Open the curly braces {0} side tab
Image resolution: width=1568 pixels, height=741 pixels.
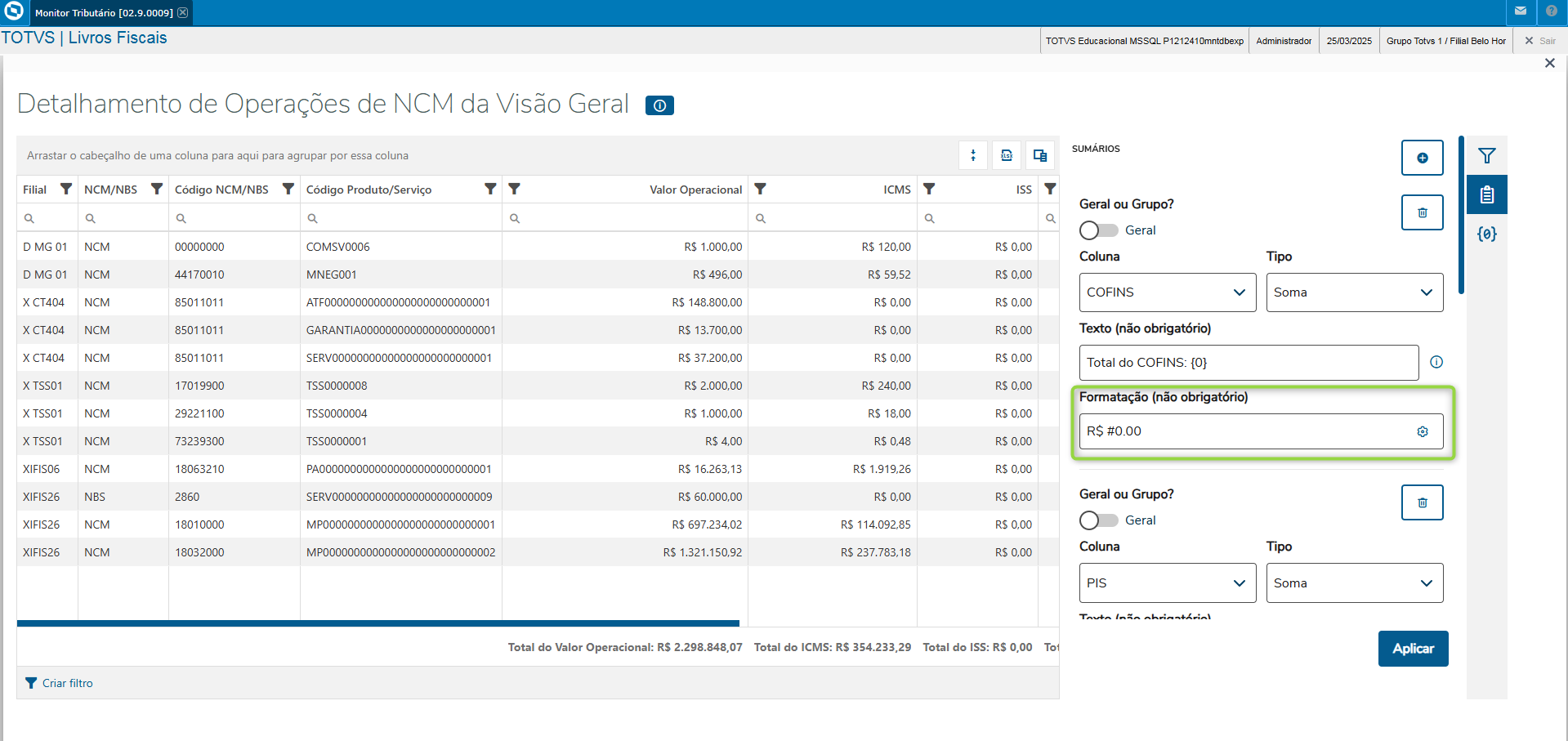[1486, 234]
